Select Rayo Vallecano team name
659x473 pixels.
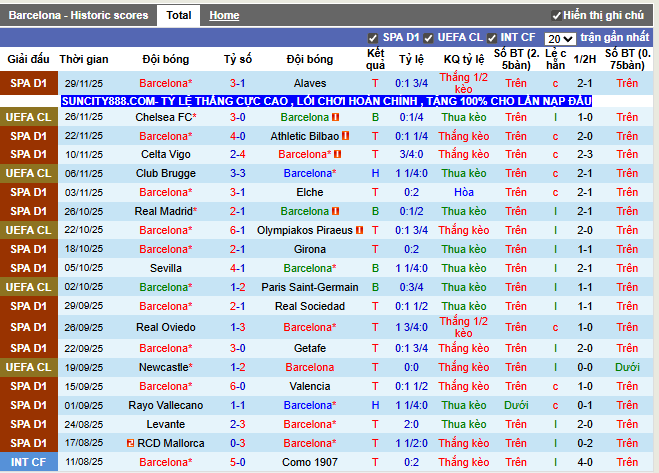click(166, 405)
